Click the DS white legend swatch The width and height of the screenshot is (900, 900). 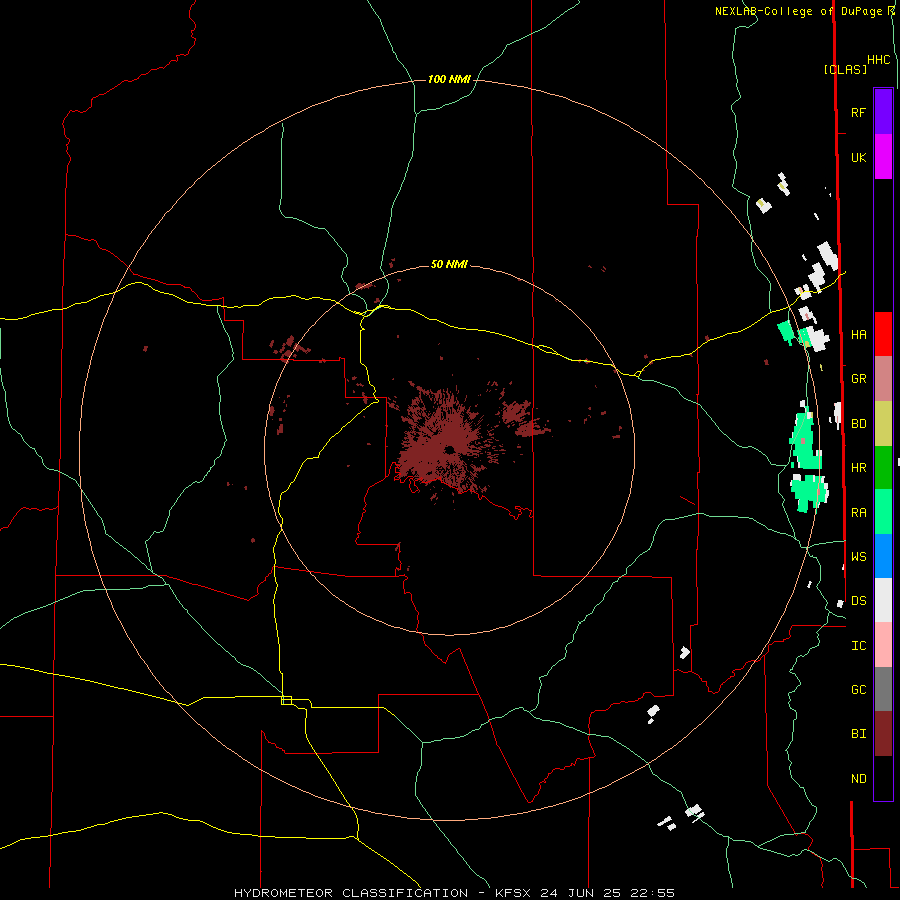(883, 600)
